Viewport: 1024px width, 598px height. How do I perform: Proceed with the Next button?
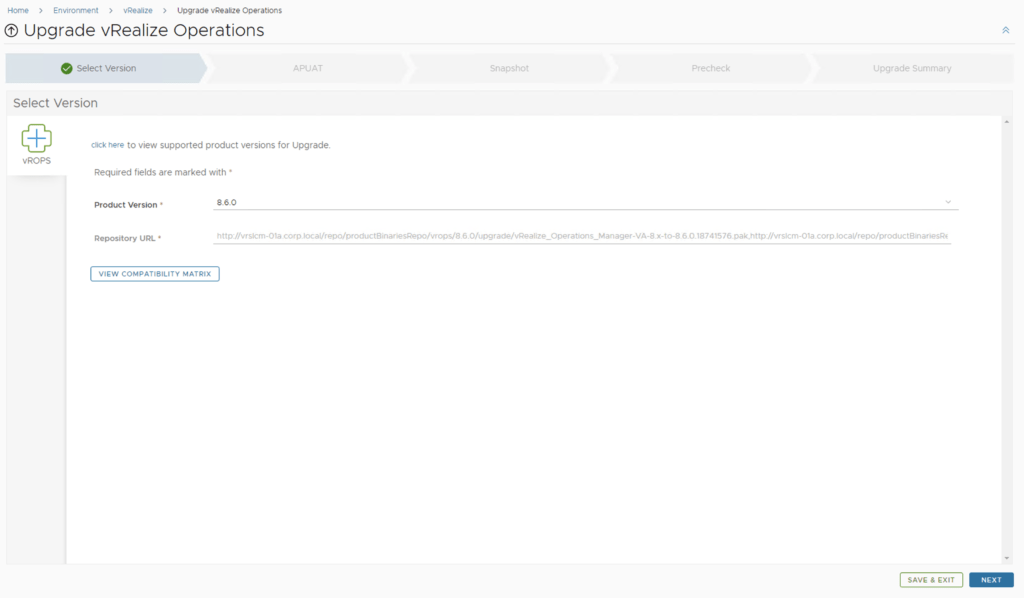[991, 580]
